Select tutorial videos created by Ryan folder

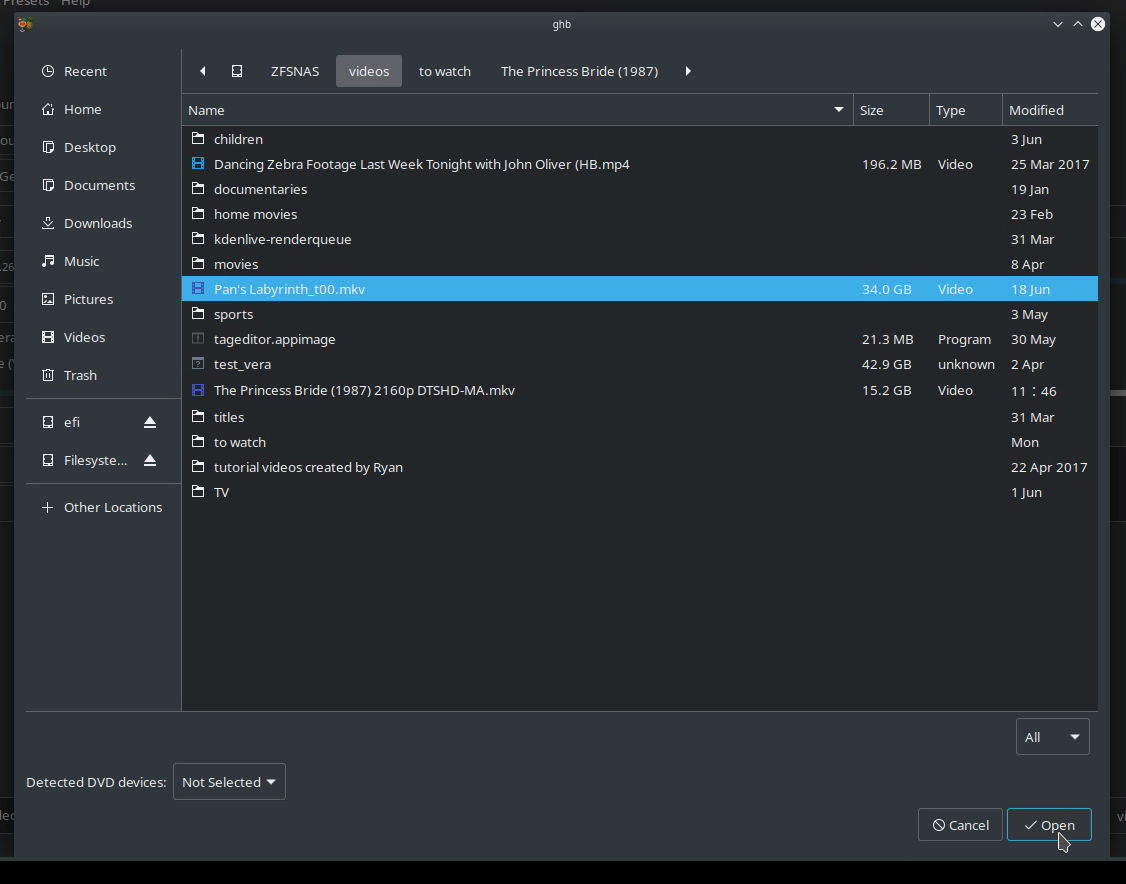click(x=640, y=467)
